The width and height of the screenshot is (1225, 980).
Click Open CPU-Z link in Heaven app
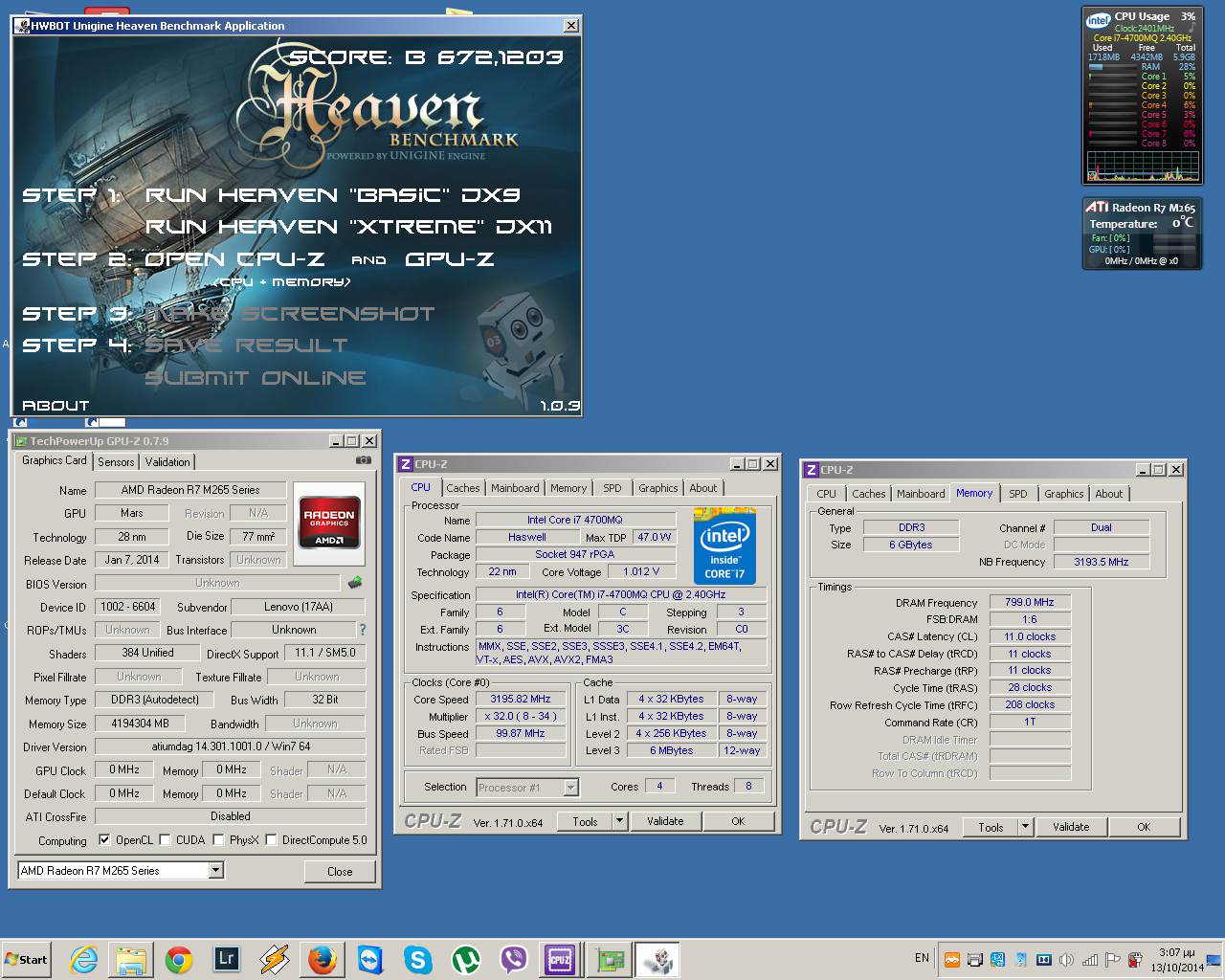coord(234,259)
